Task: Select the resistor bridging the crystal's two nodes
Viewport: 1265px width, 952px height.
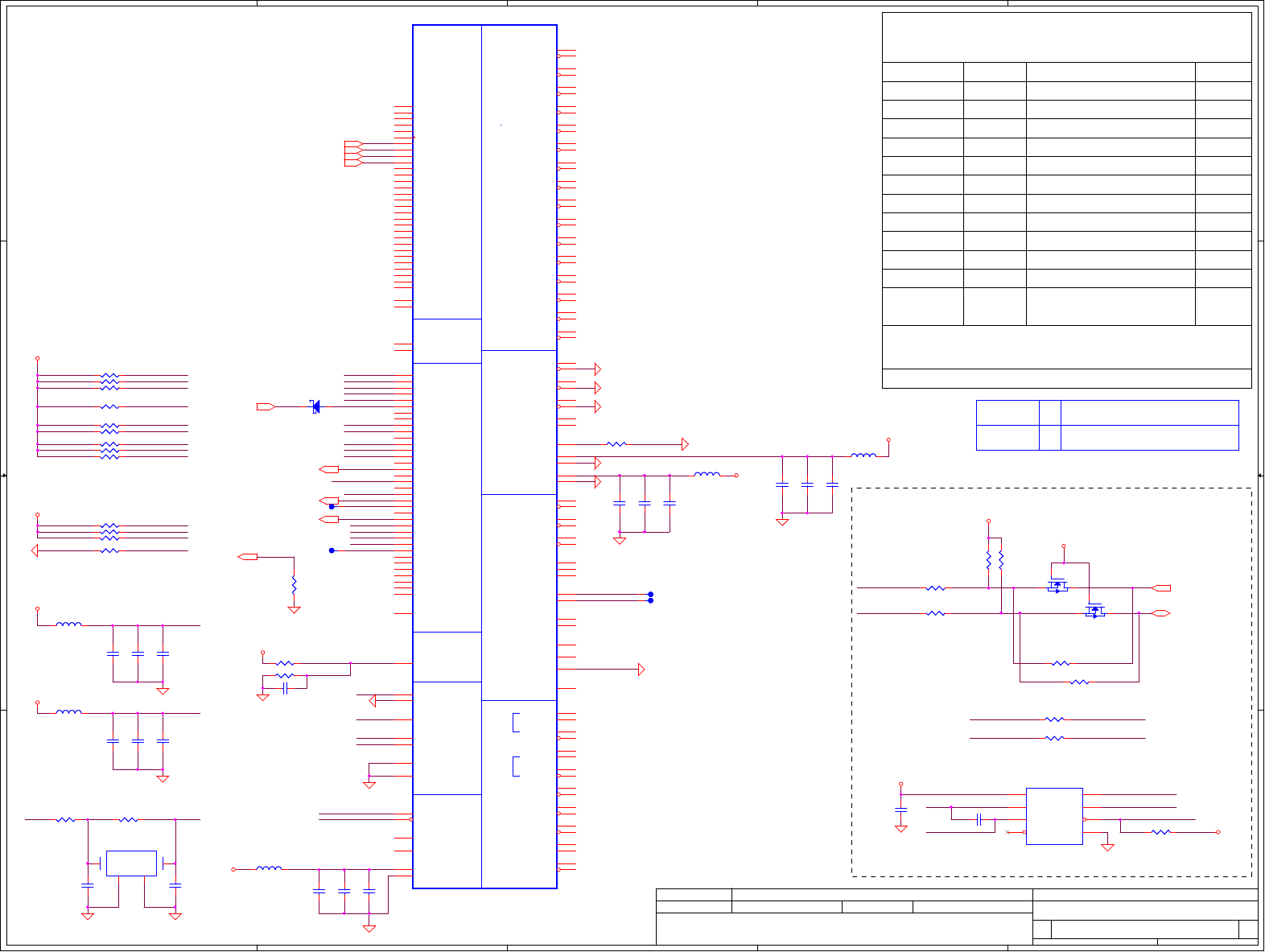Action: [129, 819]
